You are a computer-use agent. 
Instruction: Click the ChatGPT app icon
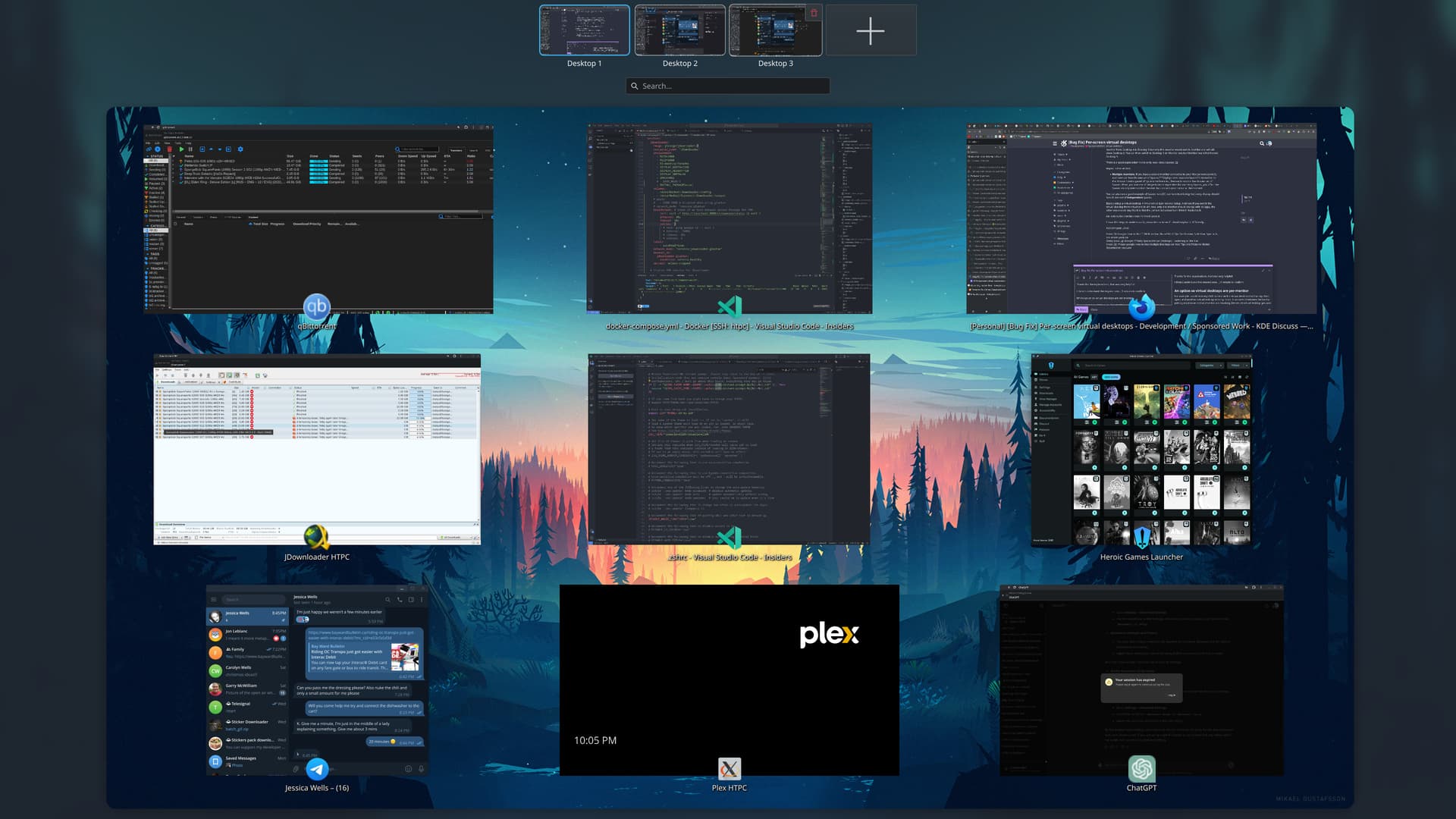pyautogui.click(x=1141, y=769)
